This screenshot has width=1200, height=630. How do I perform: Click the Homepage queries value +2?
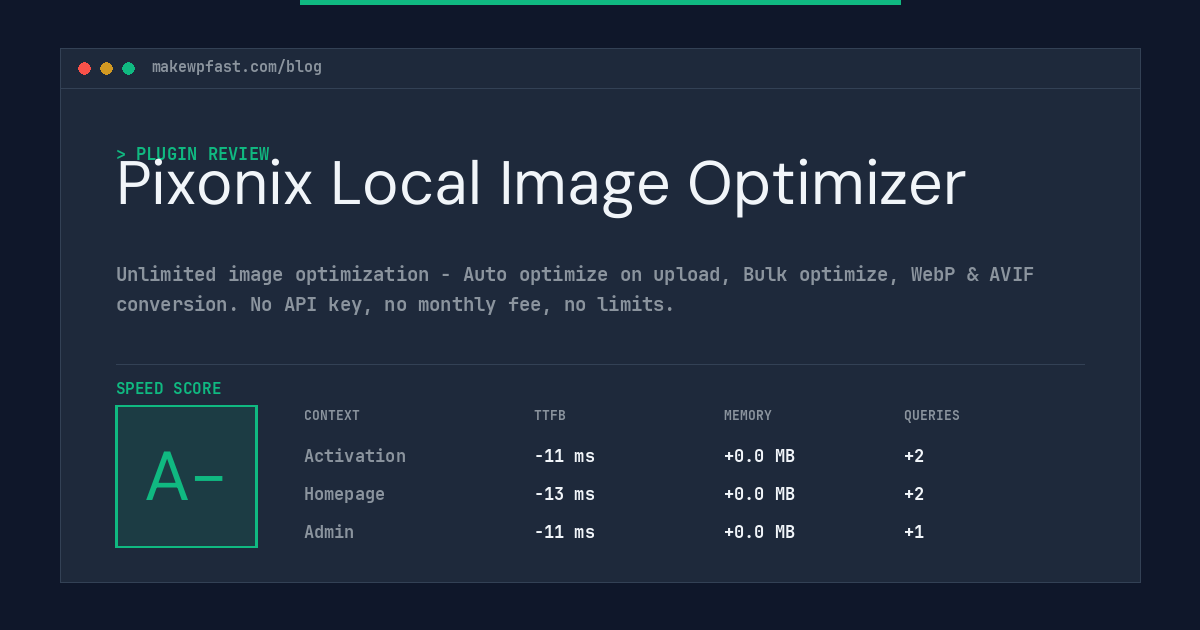[x=914, y=494]
